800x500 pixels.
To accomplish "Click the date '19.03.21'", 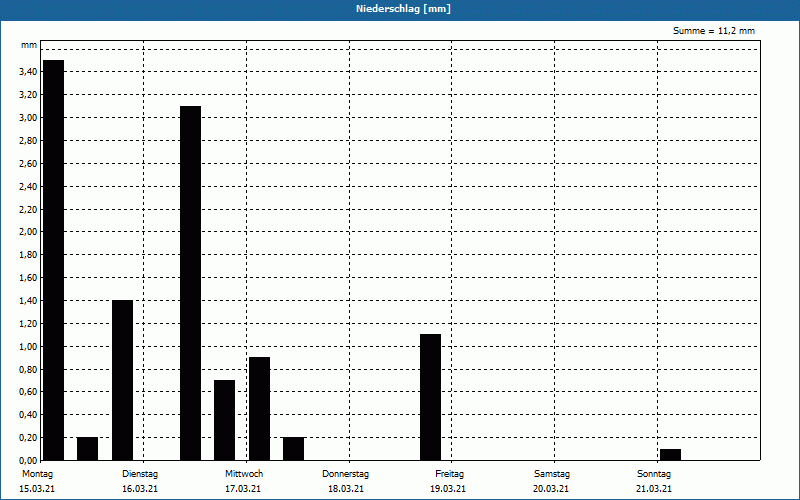I will 448,489.
